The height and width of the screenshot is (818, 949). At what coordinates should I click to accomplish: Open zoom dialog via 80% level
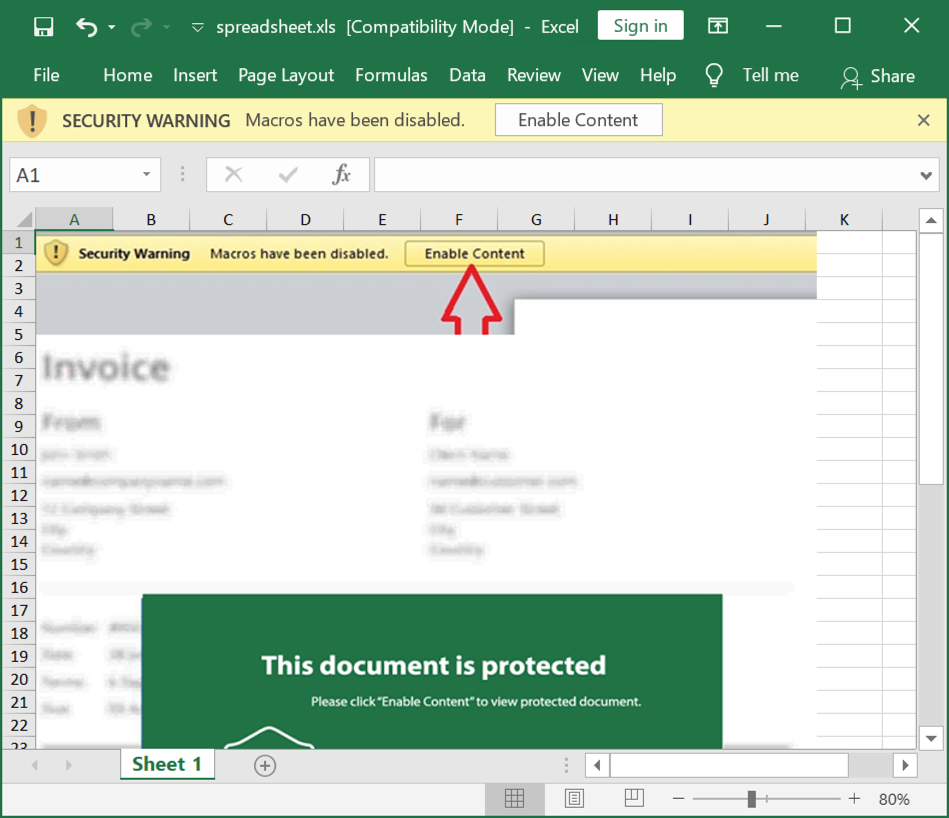click(x=894, y=799)
